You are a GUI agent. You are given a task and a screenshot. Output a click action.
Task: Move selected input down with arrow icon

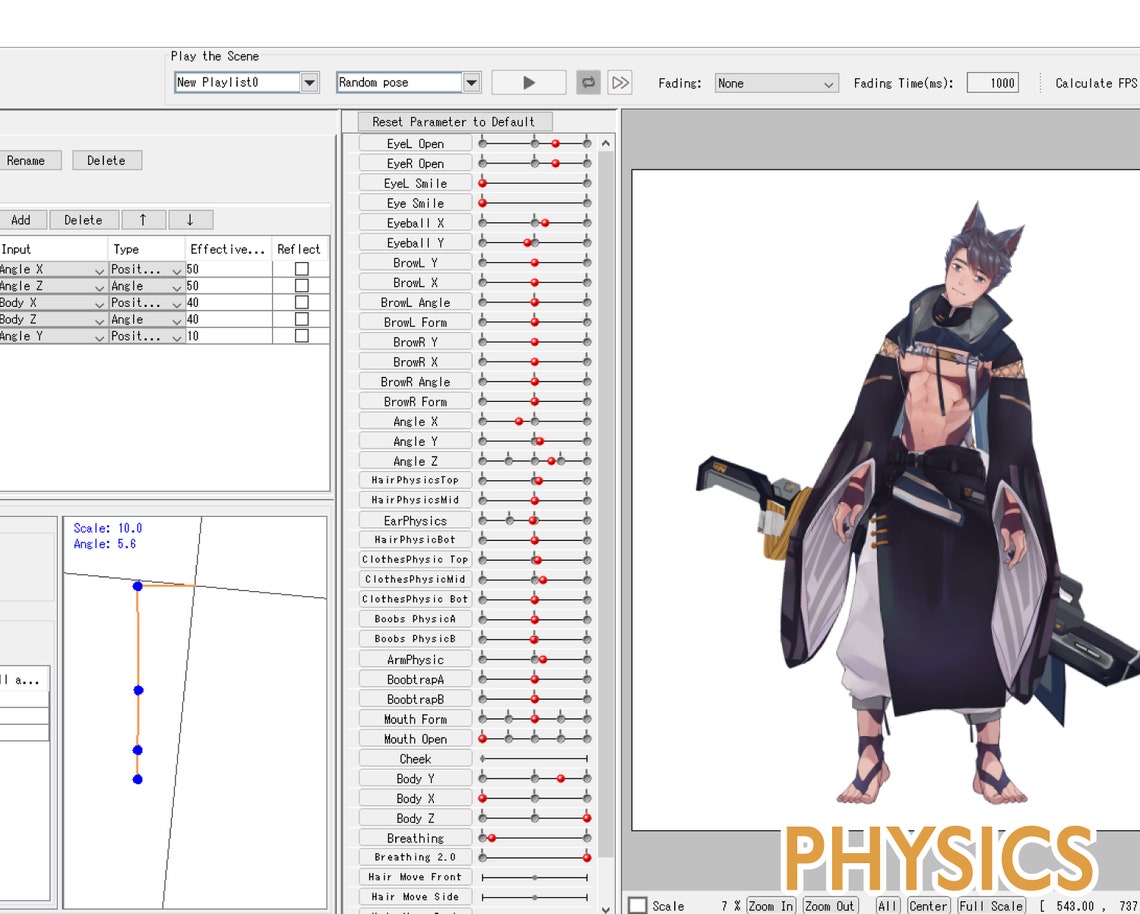(191, 219)
